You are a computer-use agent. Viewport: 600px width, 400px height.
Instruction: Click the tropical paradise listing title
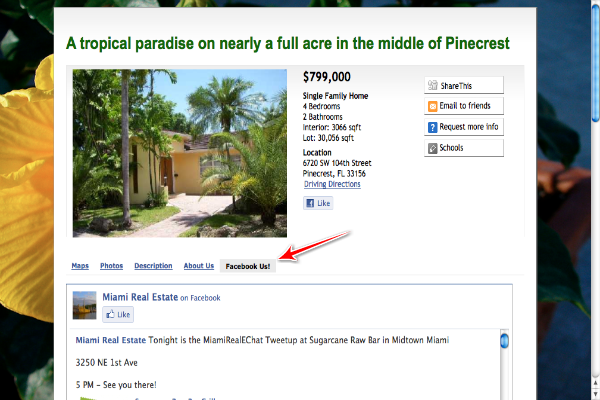(288, 44)
